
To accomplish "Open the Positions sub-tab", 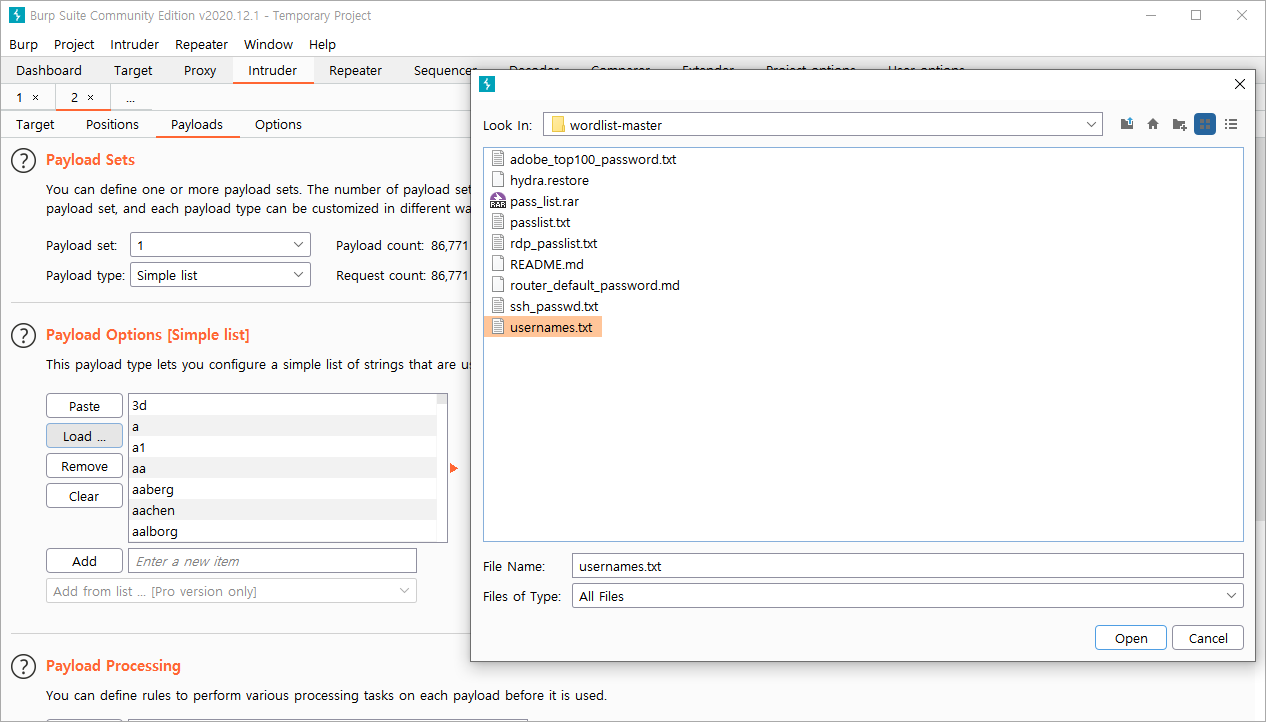I will click(x=112, y=124).
